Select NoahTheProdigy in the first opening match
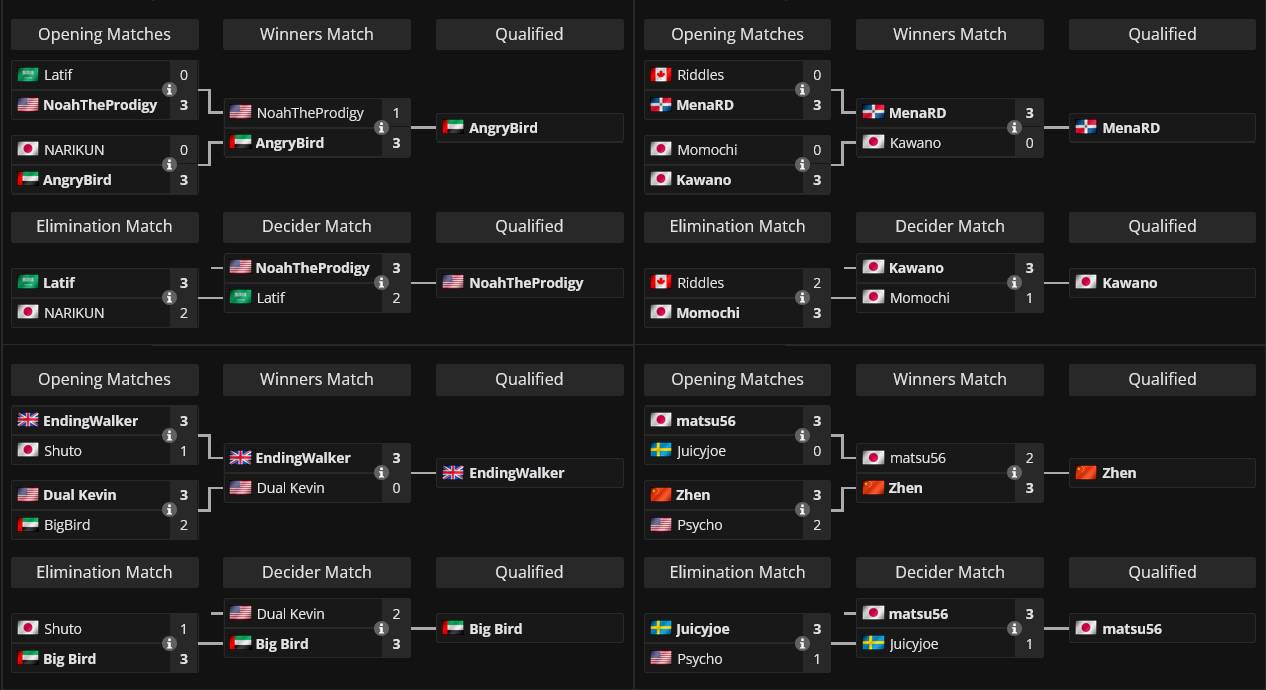 click(100, 105)
